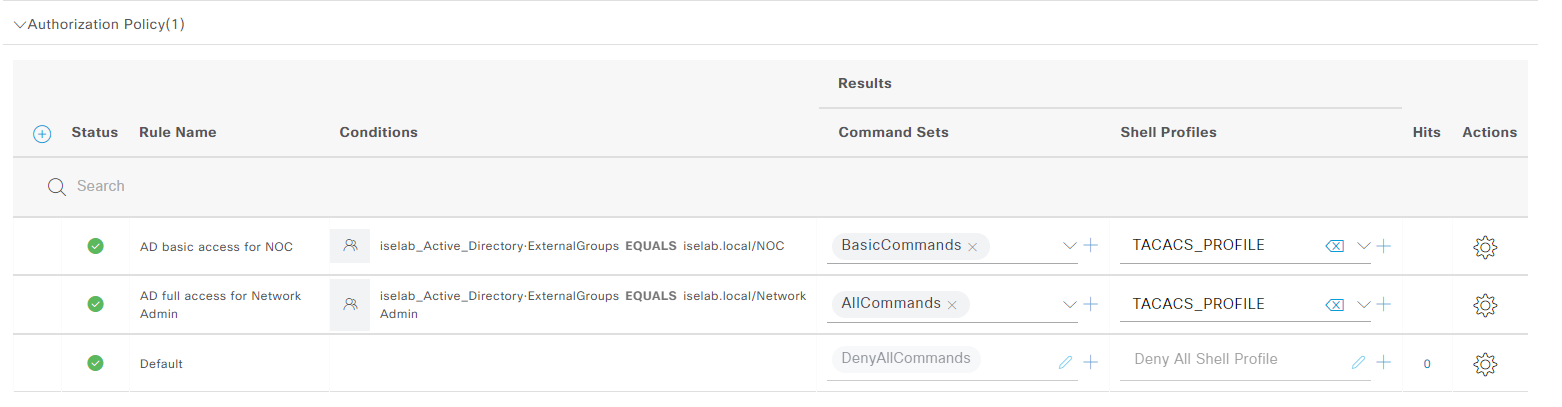
Task: Open gear actions for Default rule
Action: [1485, 364]
